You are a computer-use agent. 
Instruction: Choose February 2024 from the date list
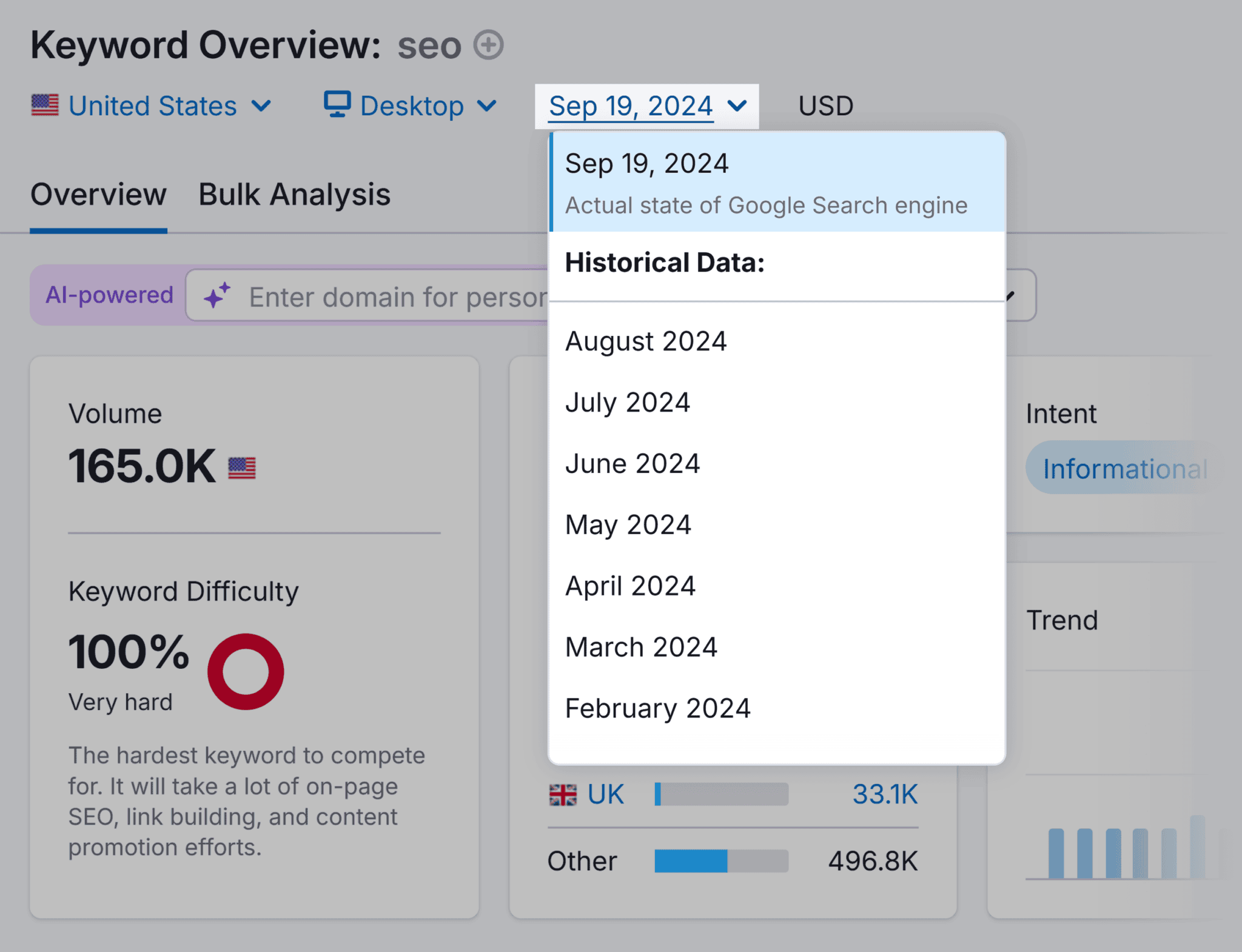(x=657, y=707)
